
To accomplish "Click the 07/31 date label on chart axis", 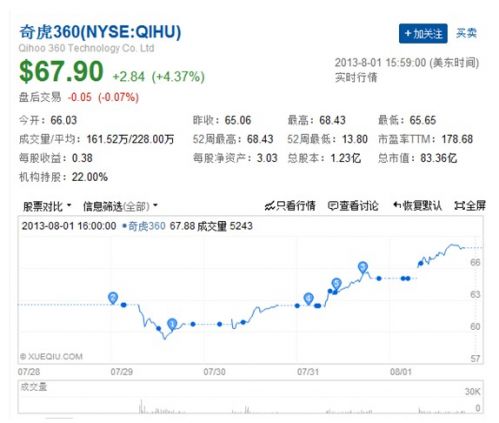I will click(x=308, y=371).
